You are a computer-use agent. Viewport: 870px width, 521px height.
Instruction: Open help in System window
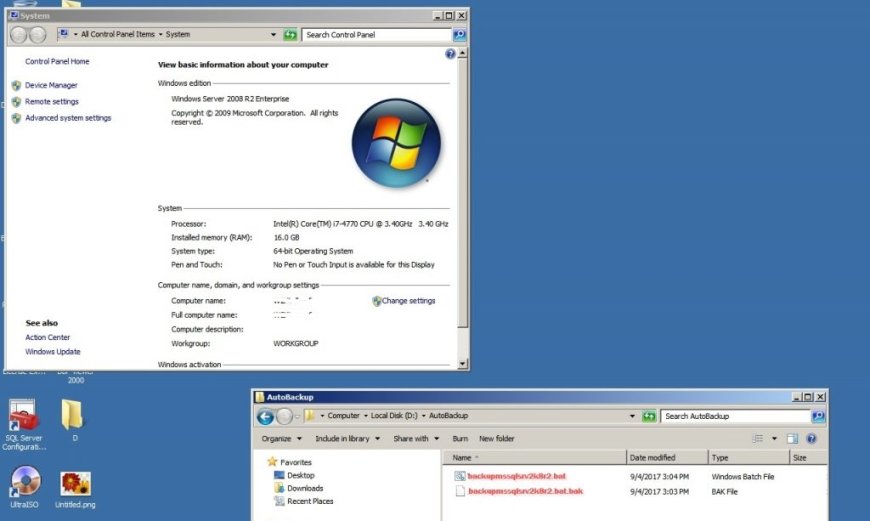[x=450, y=54]
